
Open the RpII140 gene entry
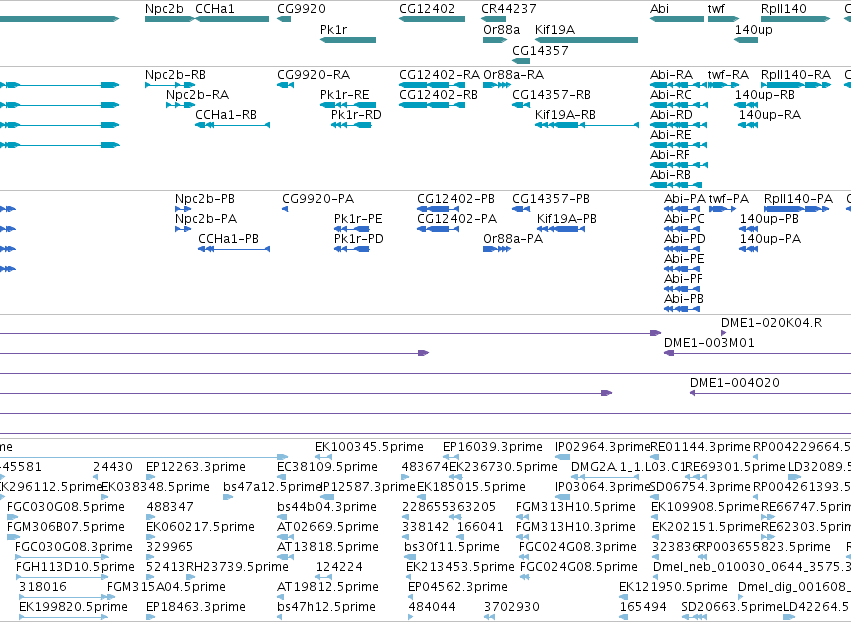click(784, 9)
